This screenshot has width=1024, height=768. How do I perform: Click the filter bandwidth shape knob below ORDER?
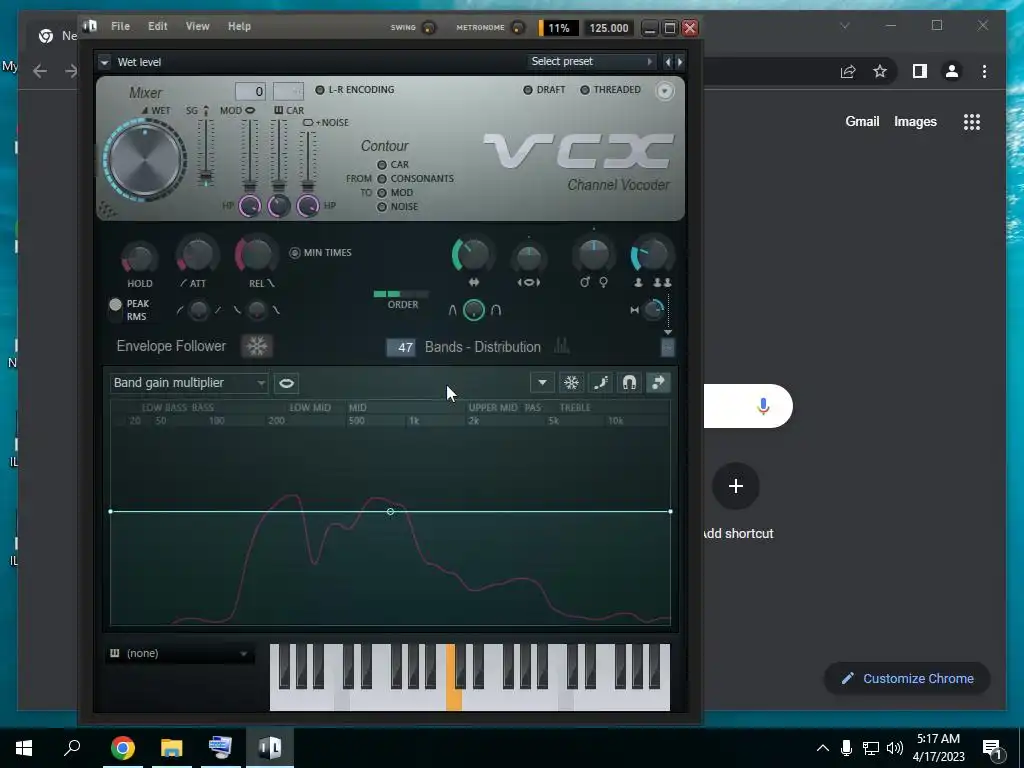(x=474, y=310)
